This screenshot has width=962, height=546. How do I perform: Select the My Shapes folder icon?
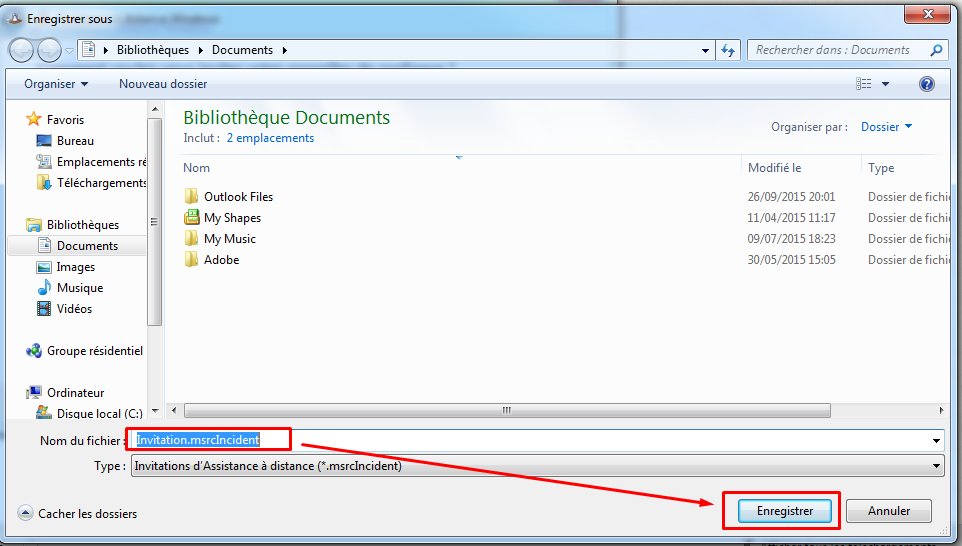[x=191, y=217]
